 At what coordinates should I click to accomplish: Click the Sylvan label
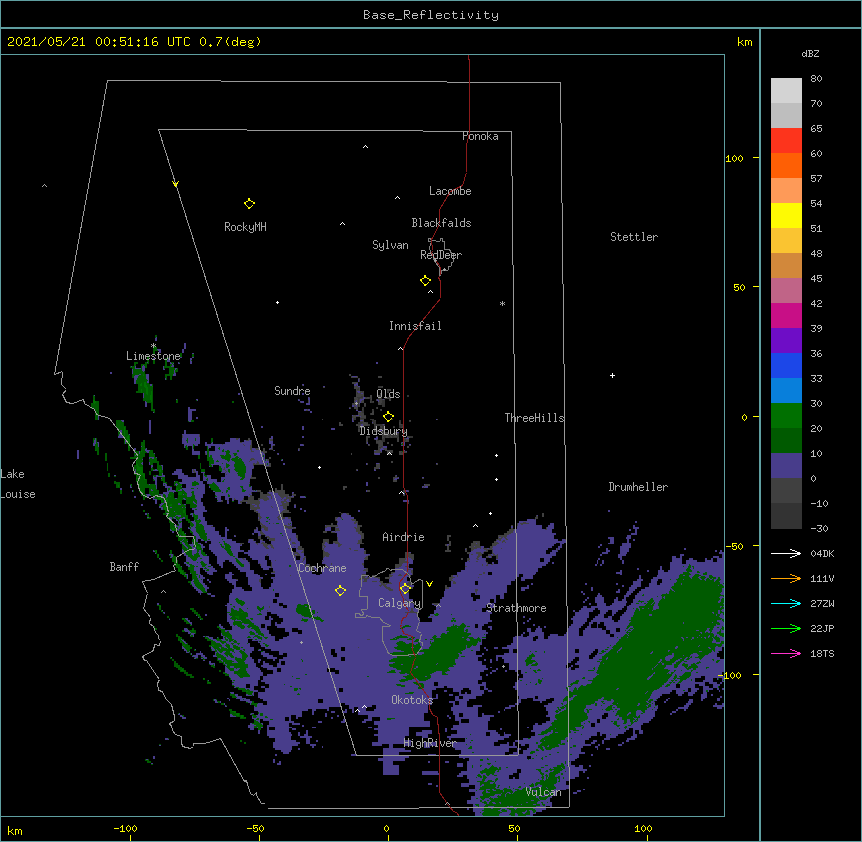[x=390, y=245]
